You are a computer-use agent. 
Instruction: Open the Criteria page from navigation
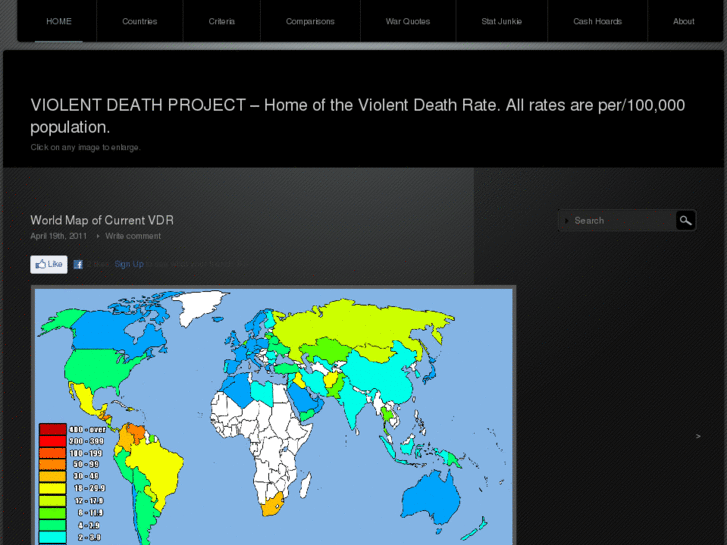pyautogui.click(x=222, y=21)
